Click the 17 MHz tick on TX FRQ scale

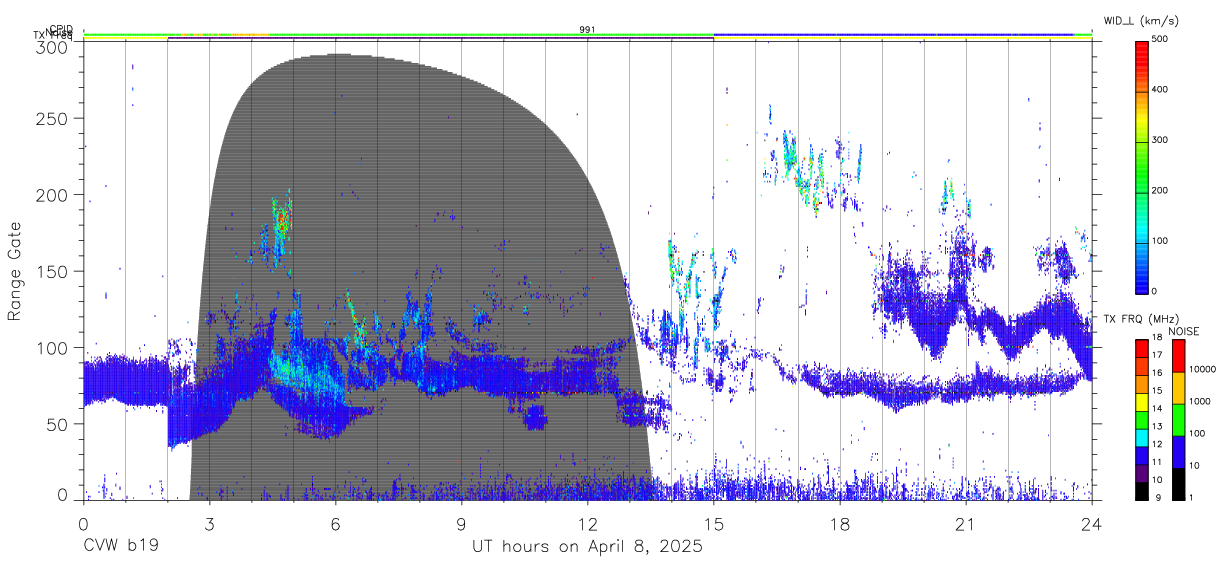tap(1158, 355)
